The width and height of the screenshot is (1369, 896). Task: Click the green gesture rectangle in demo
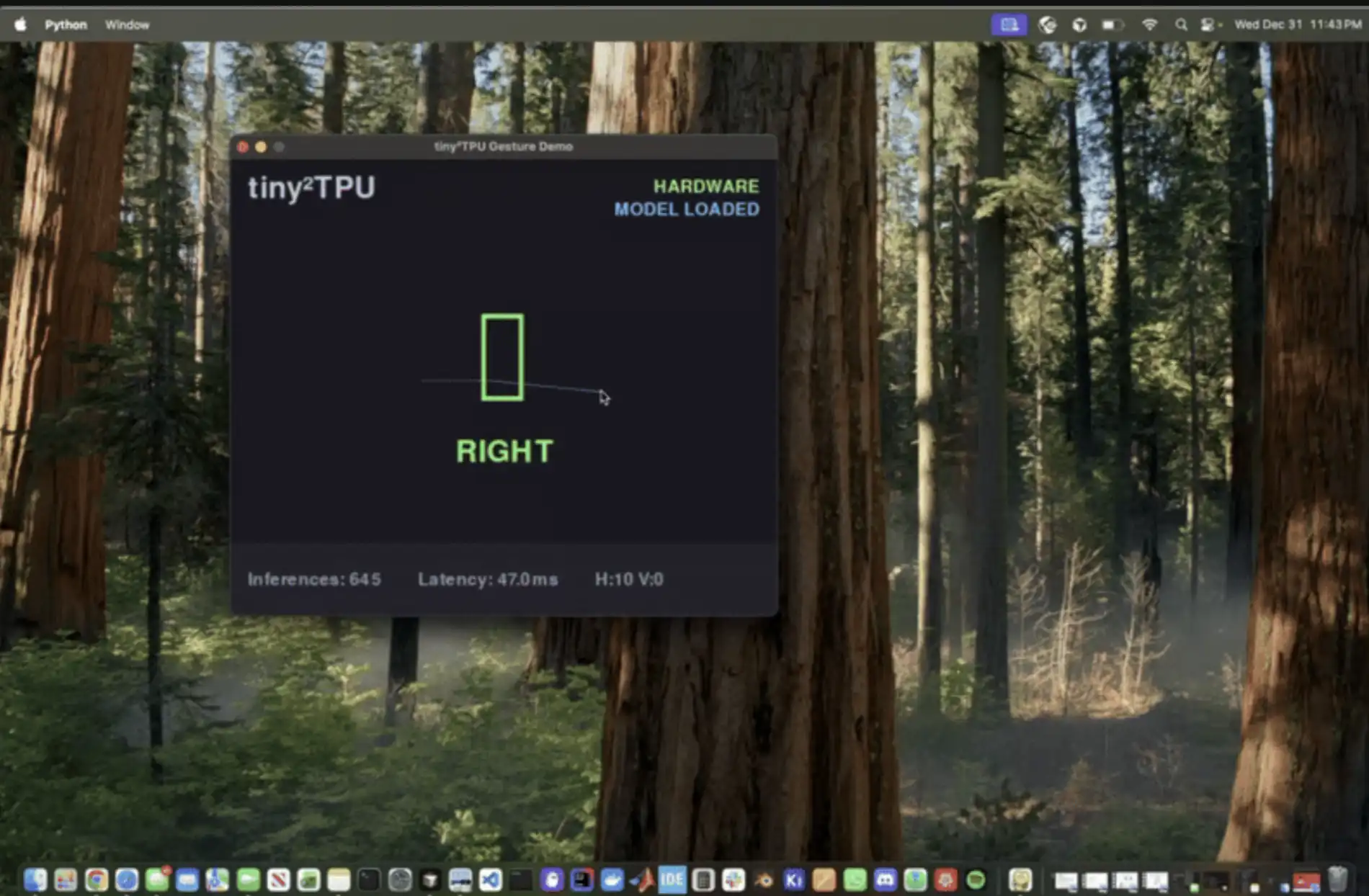click(x=502, y=357)
